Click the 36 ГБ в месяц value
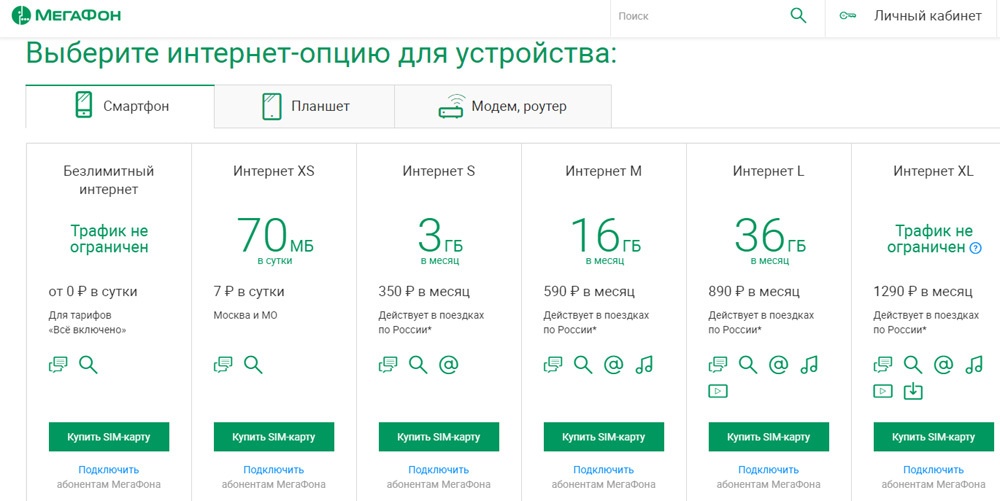This screenshot has width=1000, height=501. click(x=769, y=241)
